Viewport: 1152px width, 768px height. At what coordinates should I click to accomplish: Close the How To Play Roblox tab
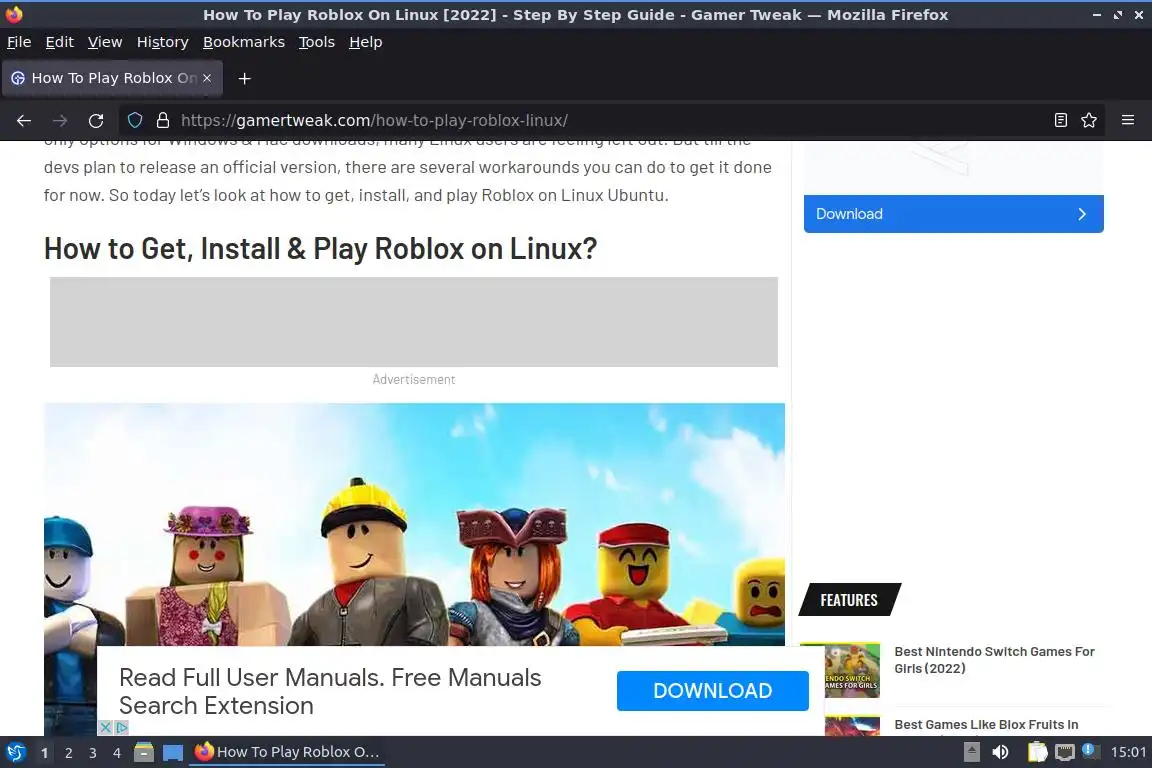(x=207, y=78)
